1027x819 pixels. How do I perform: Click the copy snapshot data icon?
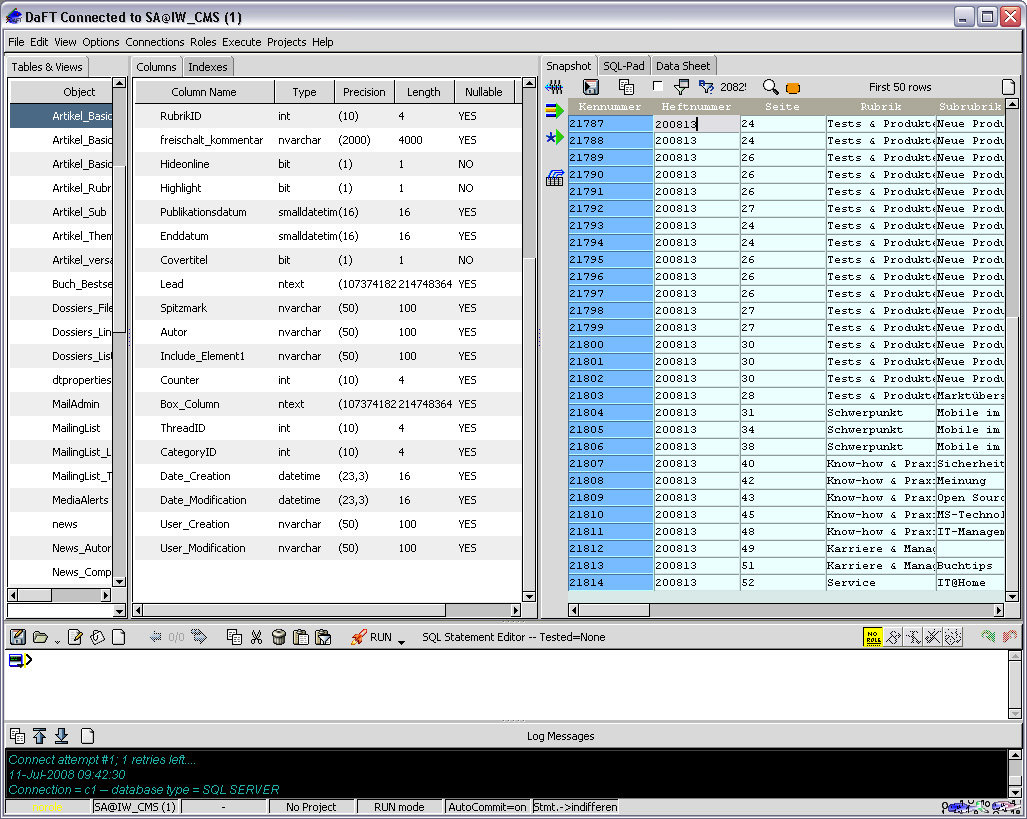pyautogui.click(x=626, y=87)
